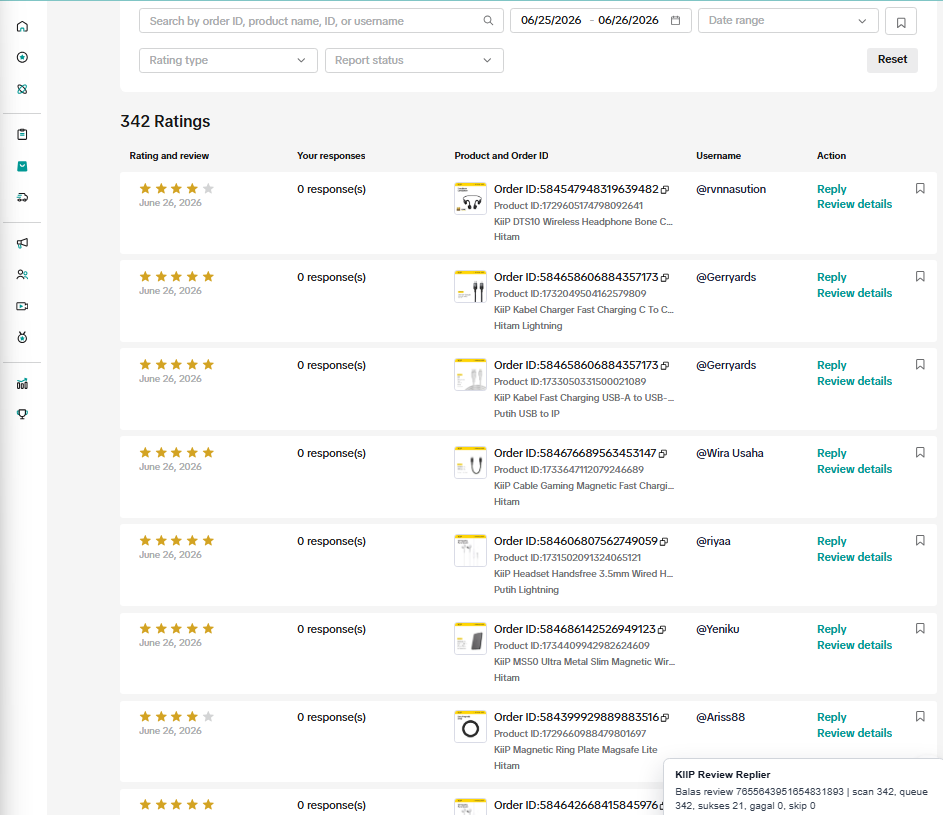Open Review details for @Ariss88
The height and width of the screenshot is (815, 943).
pyautogui.click(x=854, y=733)
